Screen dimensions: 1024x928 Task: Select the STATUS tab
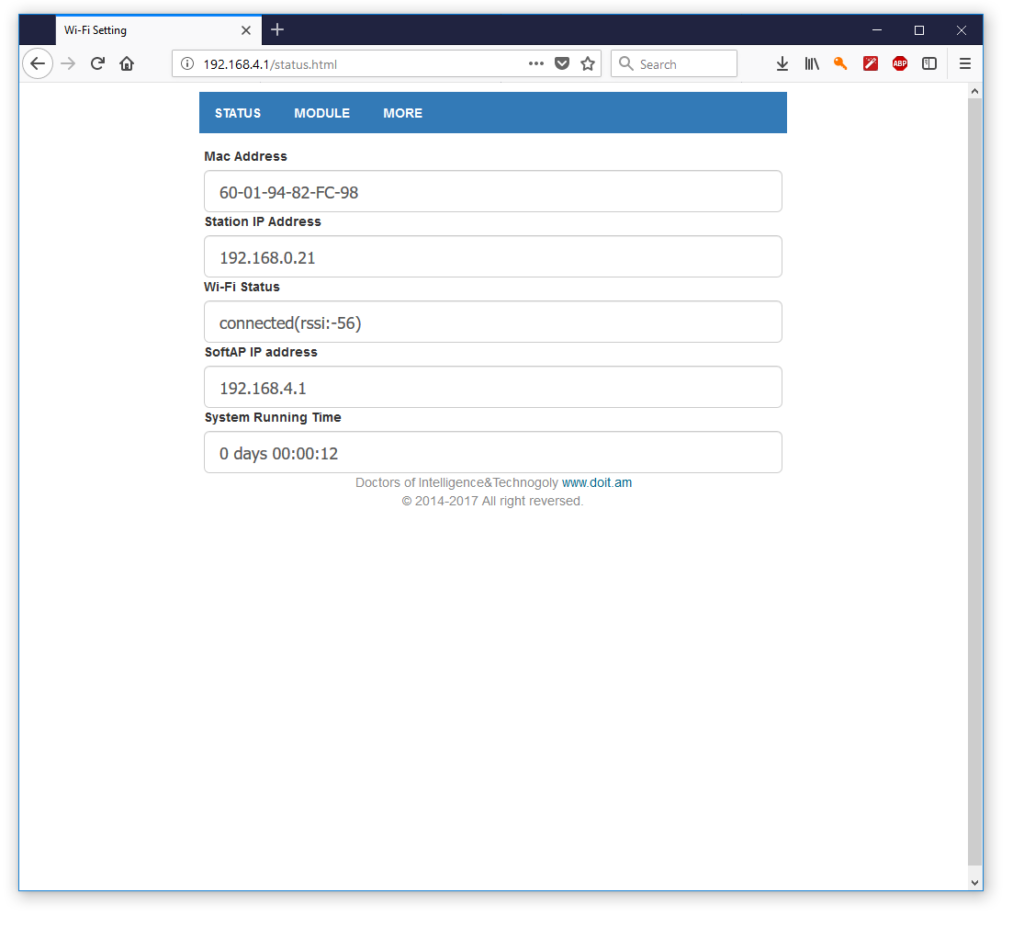237,112
